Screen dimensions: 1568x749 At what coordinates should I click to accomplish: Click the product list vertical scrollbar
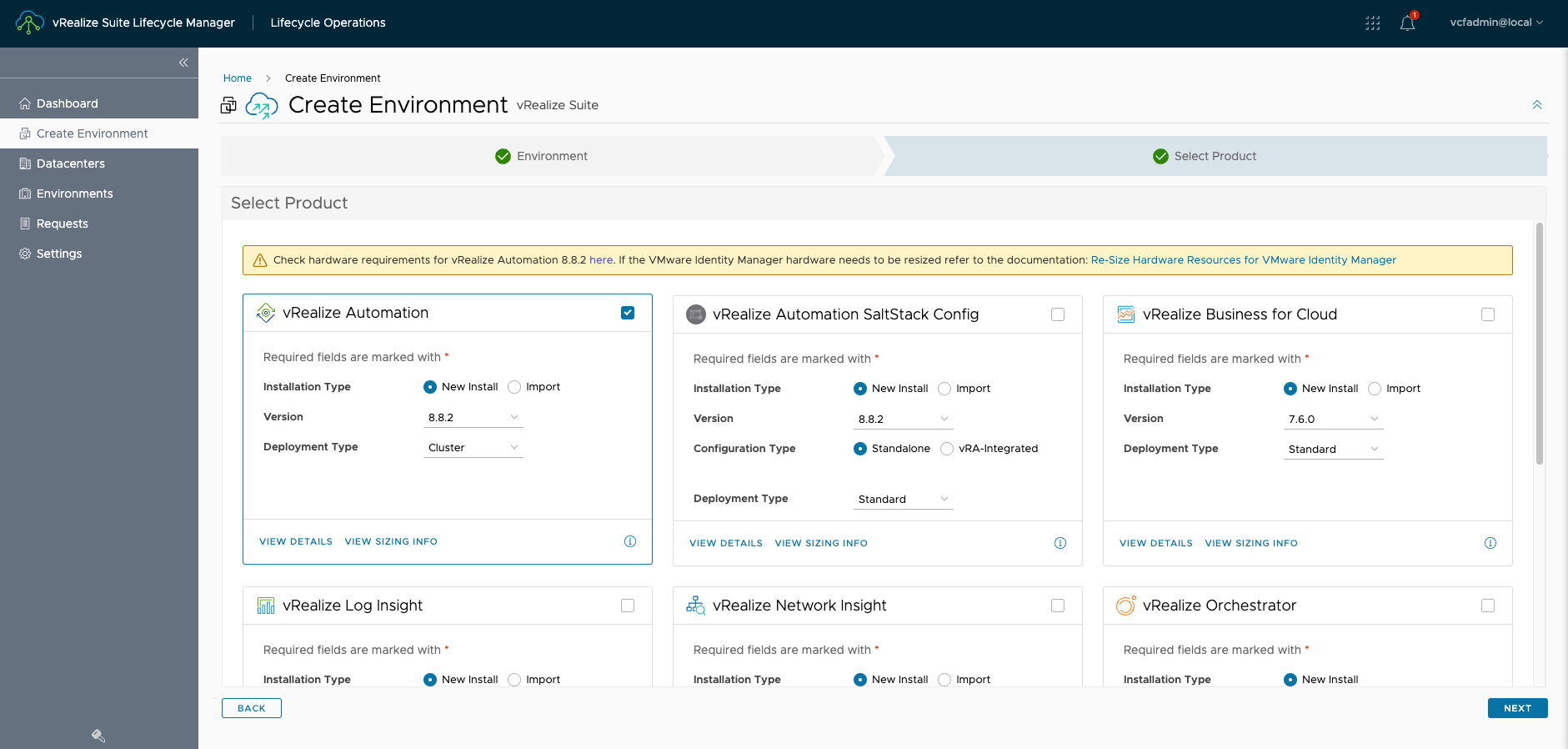1540,344
